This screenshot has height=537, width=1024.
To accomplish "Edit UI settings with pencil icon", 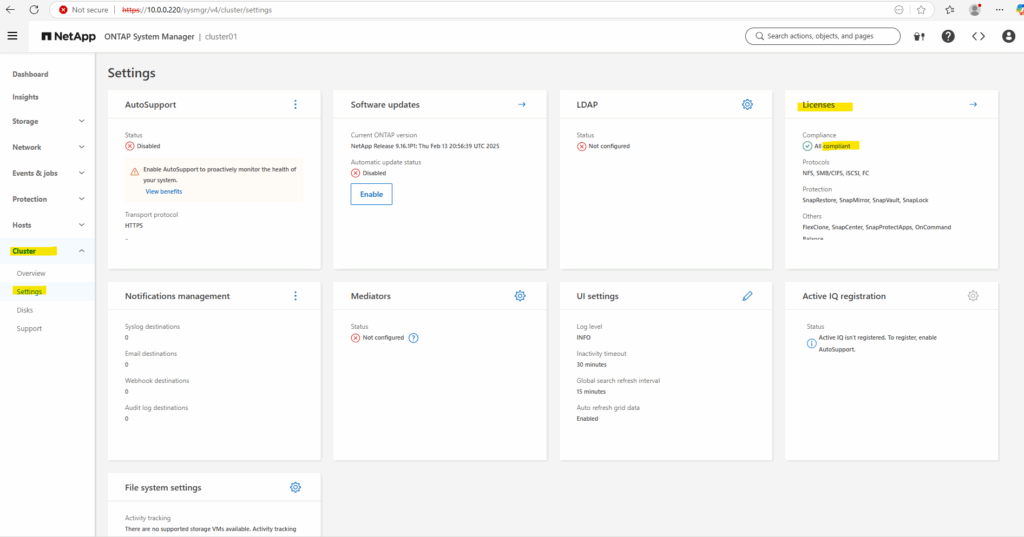I will (747, 296).
